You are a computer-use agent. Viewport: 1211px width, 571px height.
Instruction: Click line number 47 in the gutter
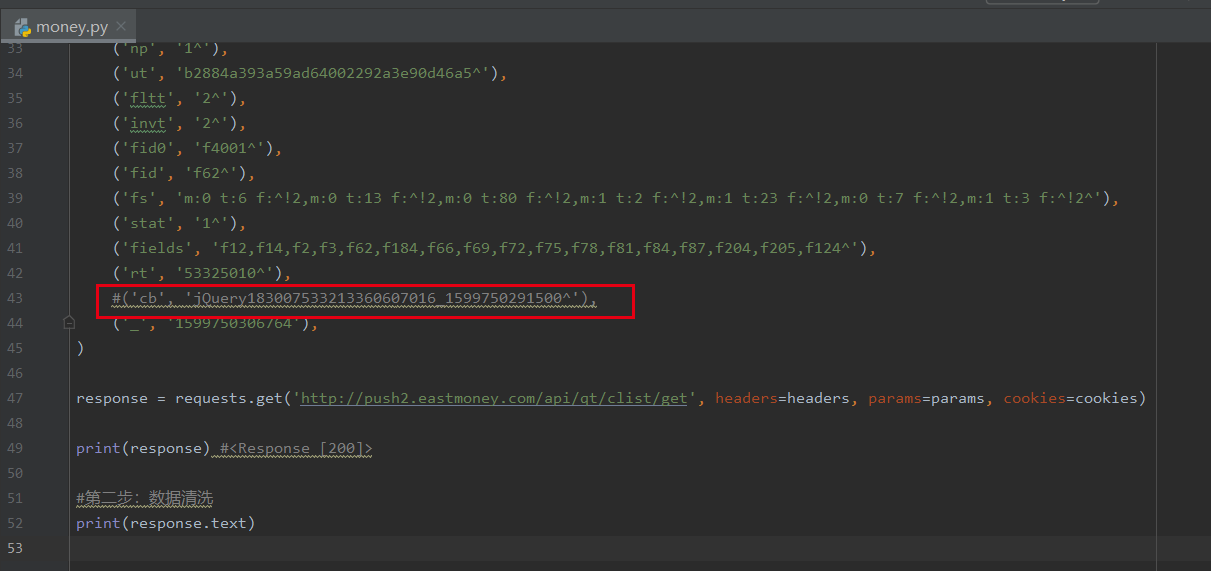[13, 398]
